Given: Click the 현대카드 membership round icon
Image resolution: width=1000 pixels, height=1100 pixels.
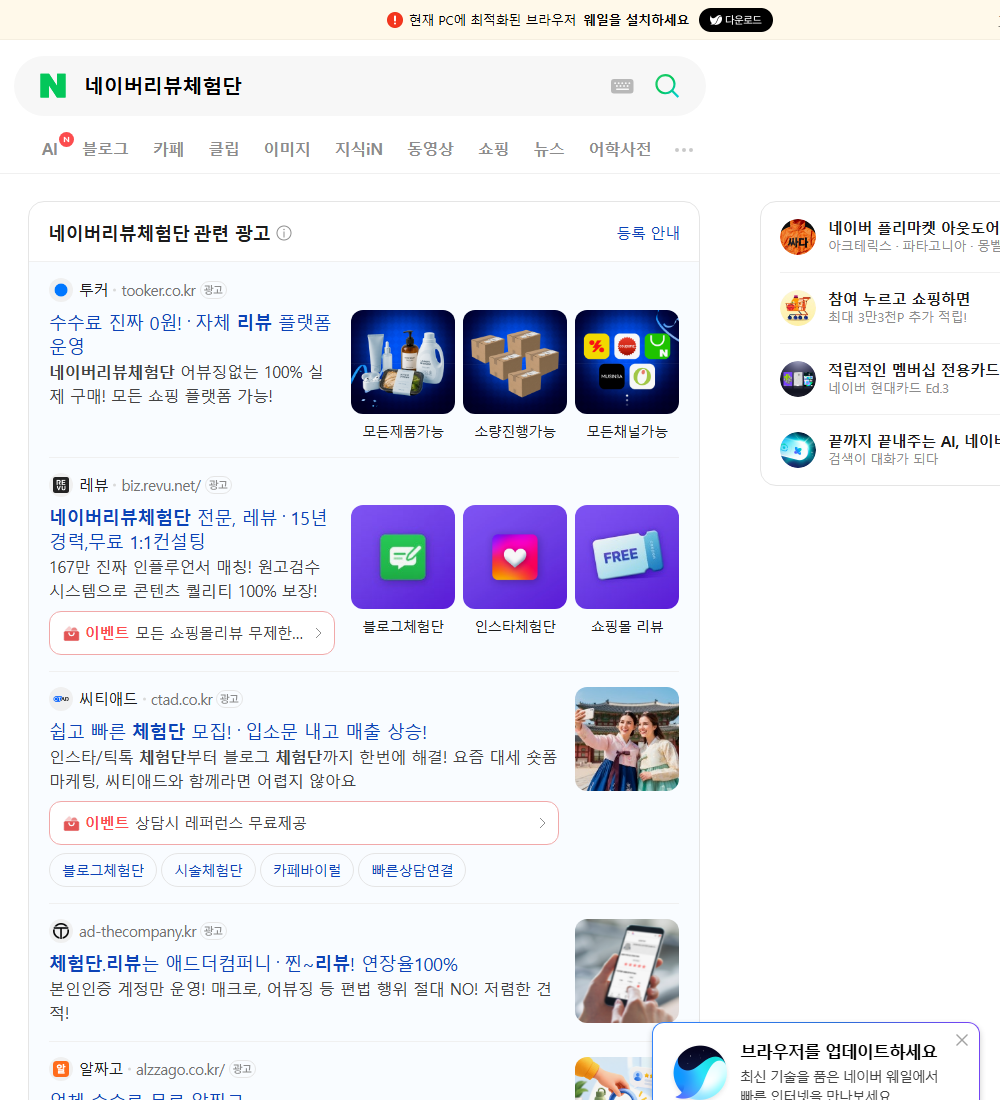Looking at the screenshot, I should pyautogui.click(x=798, y=379).
